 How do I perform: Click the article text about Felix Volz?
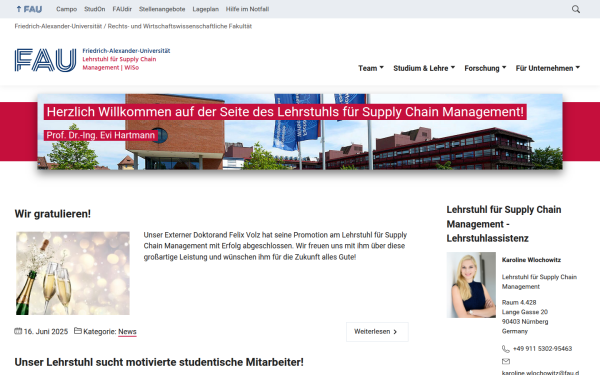point(275,246)
